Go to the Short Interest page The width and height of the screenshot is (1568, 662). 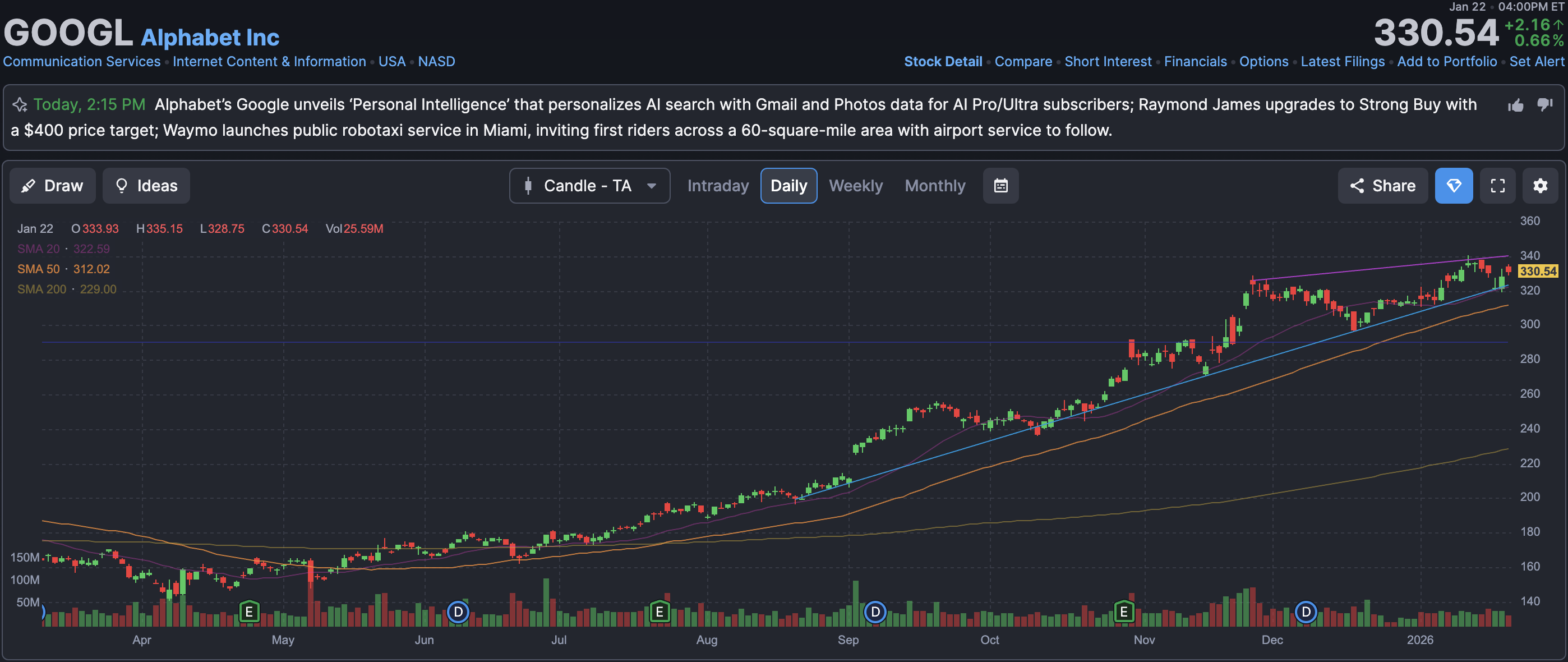[x=1107, y=62]
